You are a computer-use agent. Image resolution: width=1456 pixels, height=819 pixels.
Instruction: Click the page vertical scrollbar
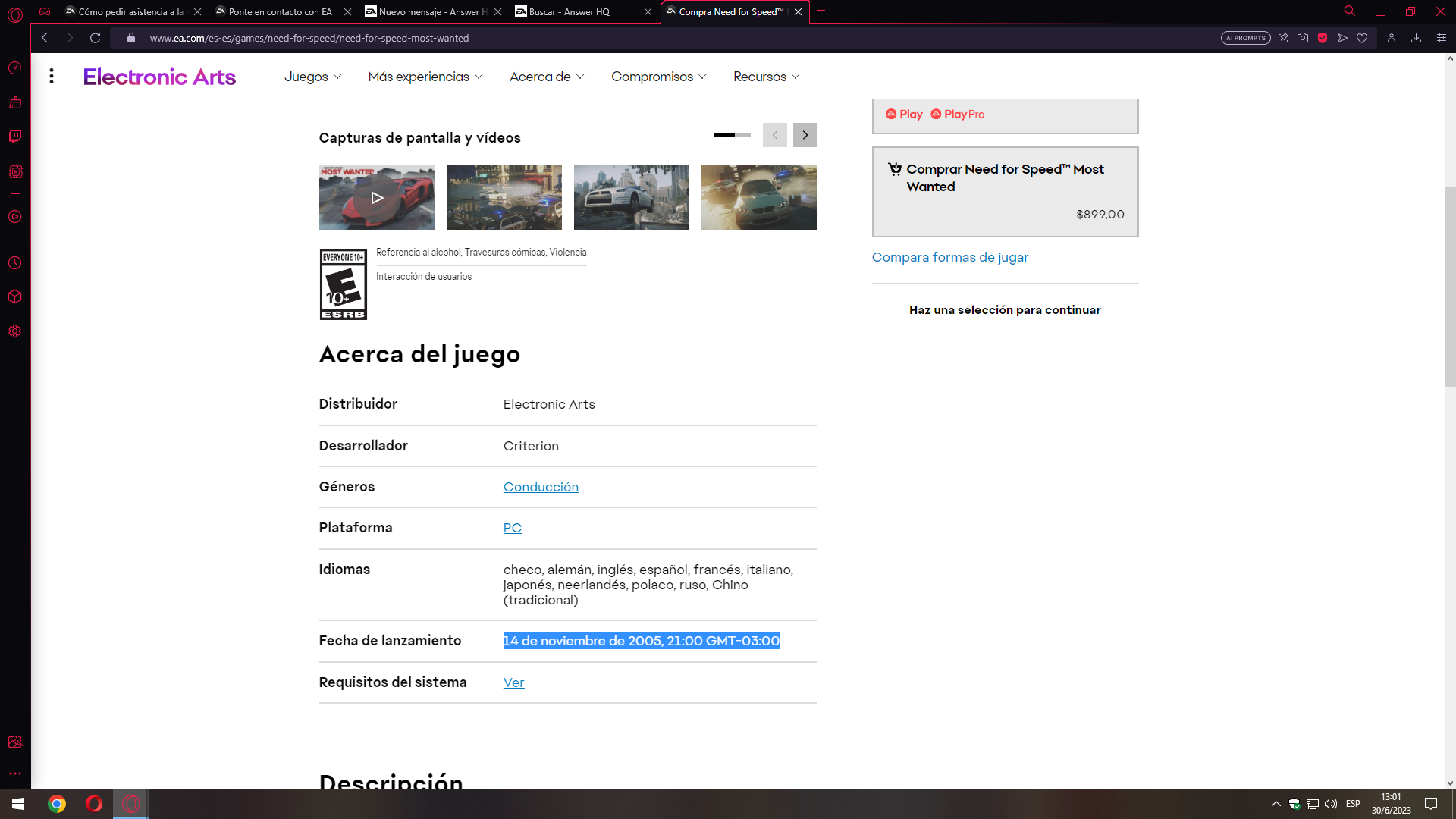coord(1450,287)
